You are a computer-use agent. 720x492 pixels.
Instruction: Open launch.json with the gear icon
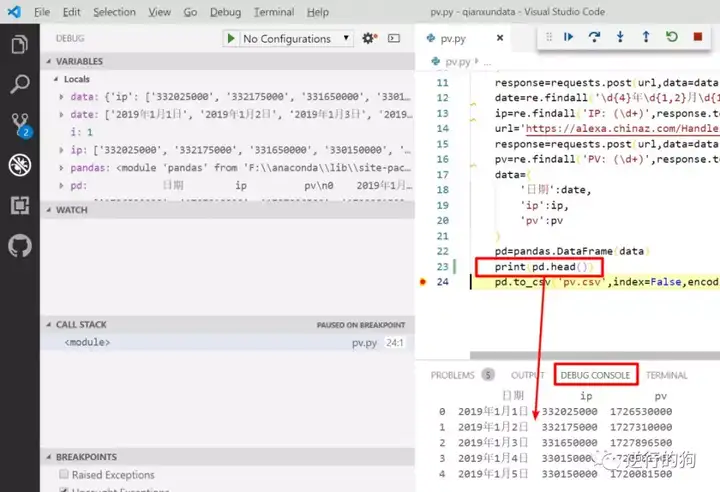[x=369, y=38]
